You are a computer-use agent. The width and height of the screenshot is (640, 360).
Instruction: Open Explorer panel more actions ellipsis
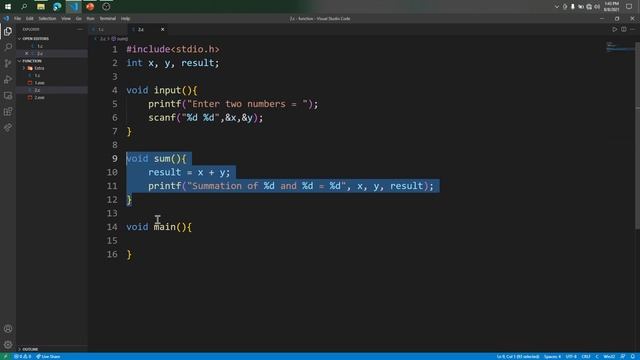80,29
